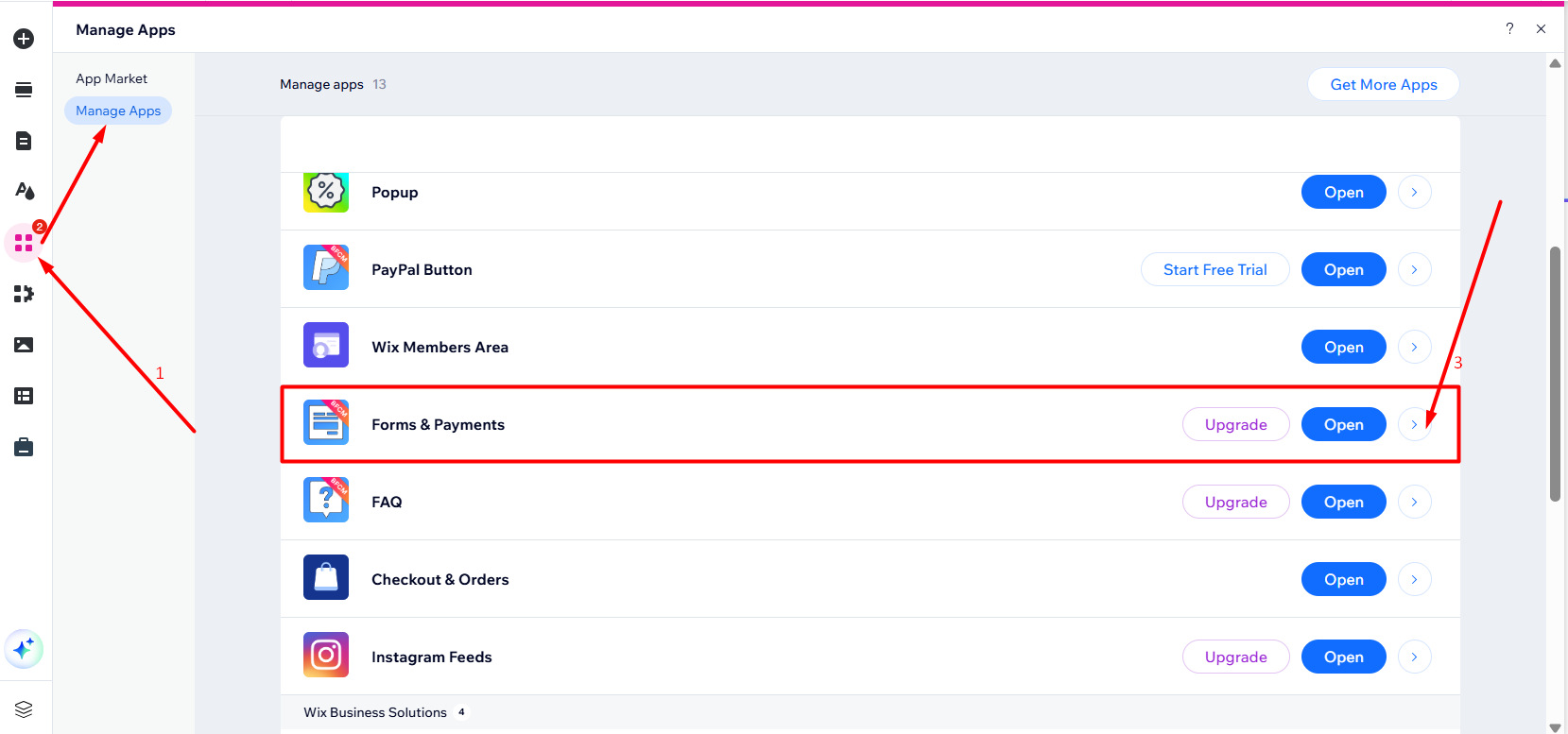The width and height of the screenshot is (1568, 734).
Task: Open the Sections panel icon in sidebar
Action: click(24, 90)
